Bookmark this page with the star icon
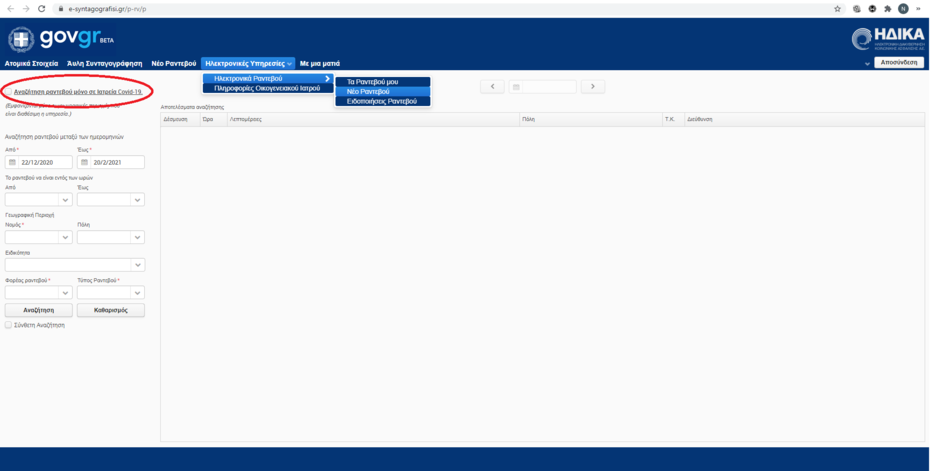Image resolution: width=930 pixels, height=471 pixels. (837, 9)
